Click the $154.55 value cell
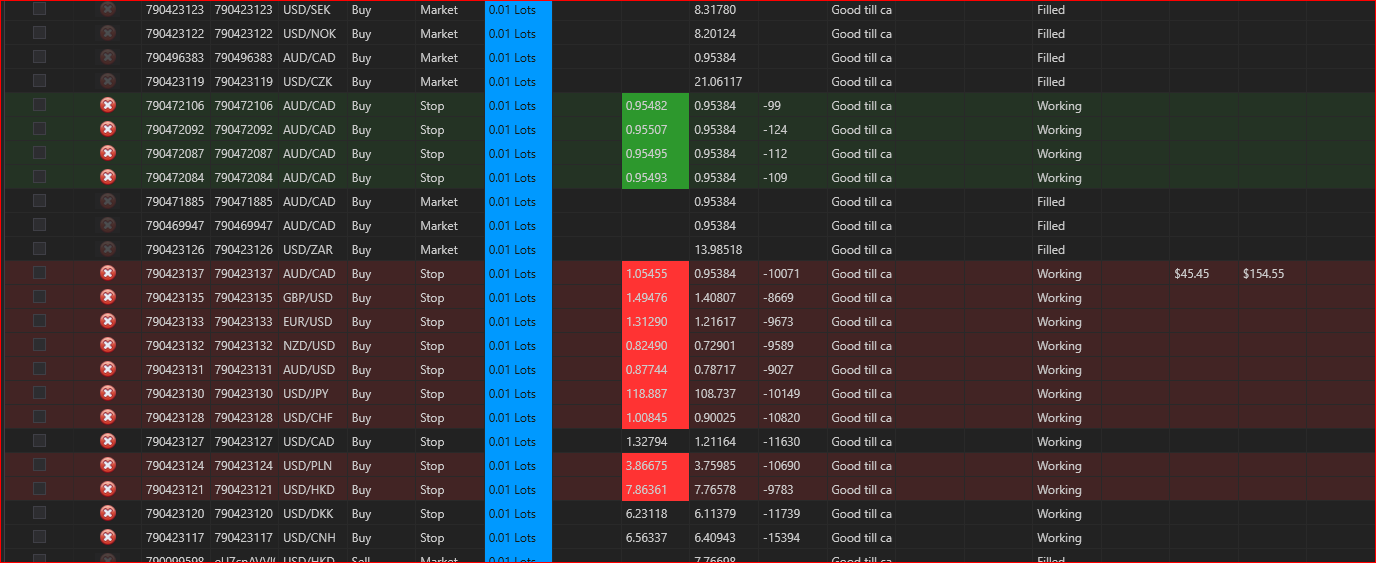This screenshot has width=1376, height=563. pos(1263,273)
